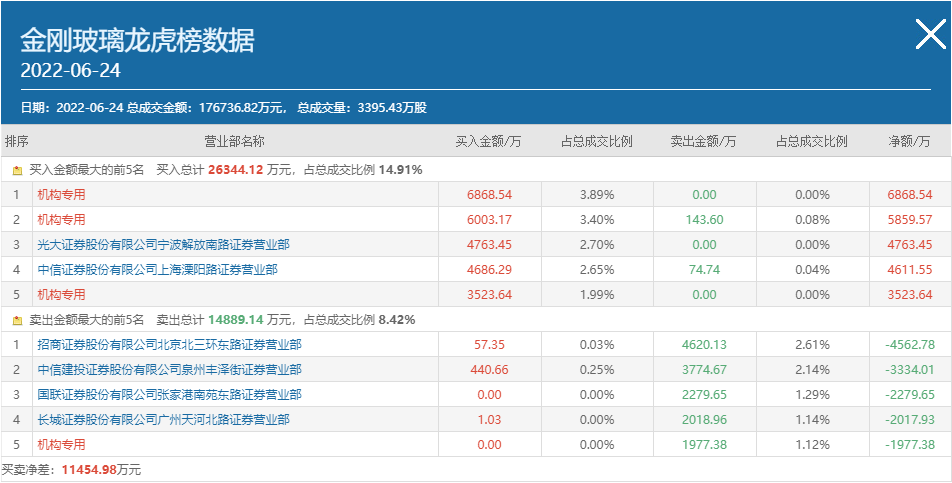This screenshot has height=483, width=952.
Task: Click the sell total value 14889.14
Action: point(235,320)
